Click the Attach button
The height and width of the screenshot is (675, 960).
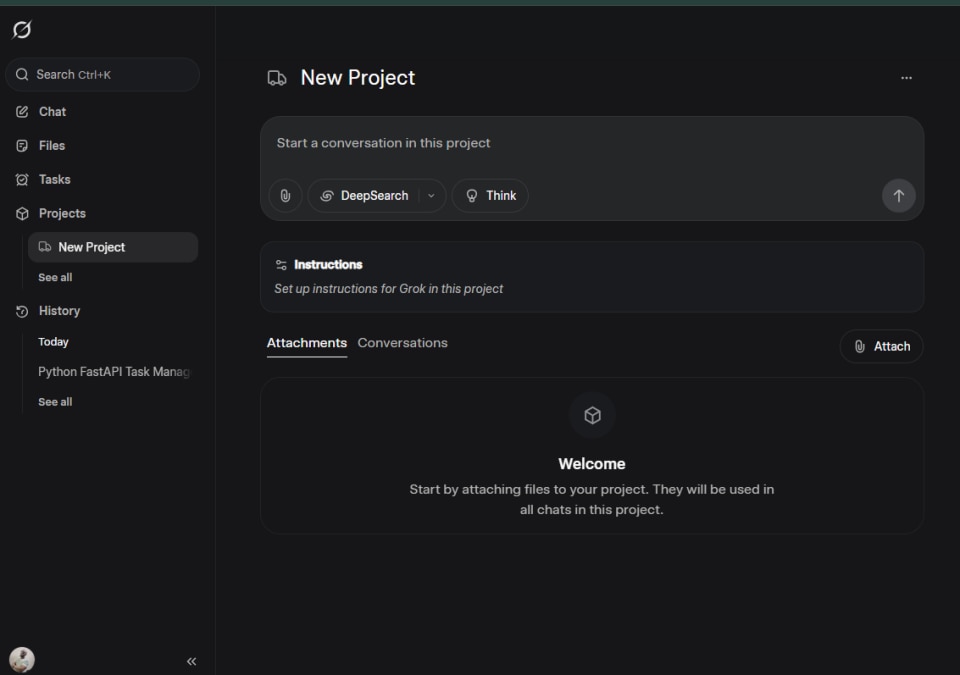tap(881, 346)
